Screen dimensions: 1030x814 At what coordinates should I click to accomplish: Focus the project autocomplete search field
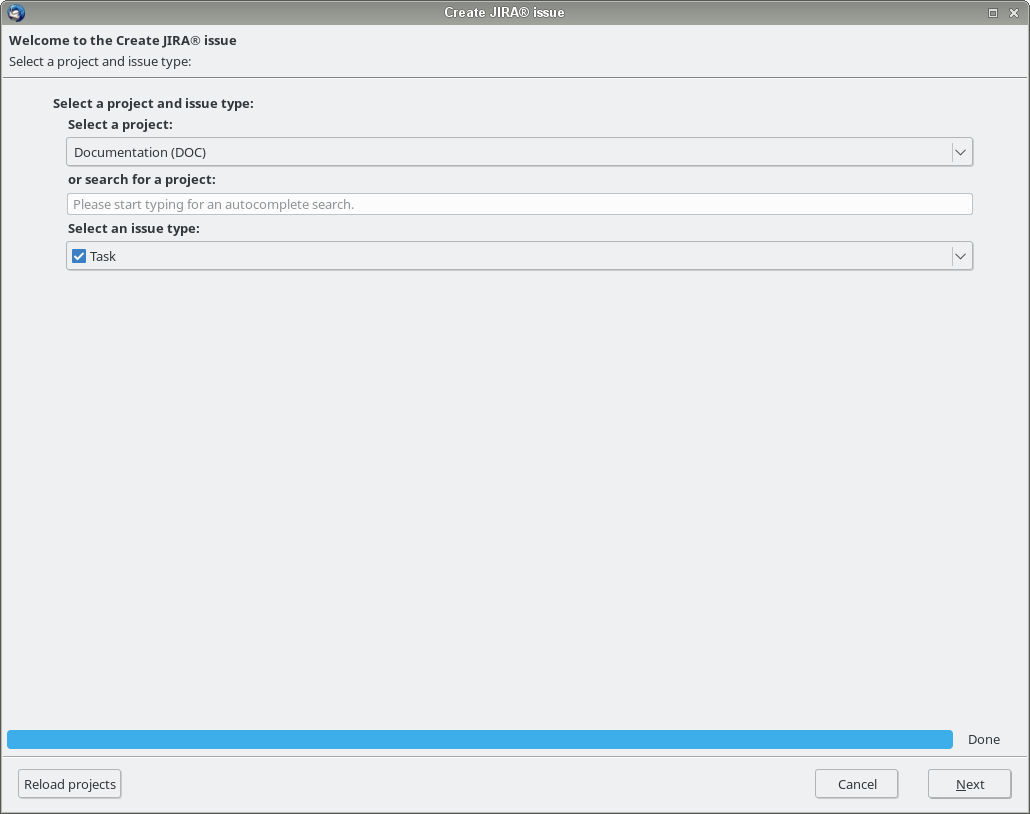(x=519, y=204)
